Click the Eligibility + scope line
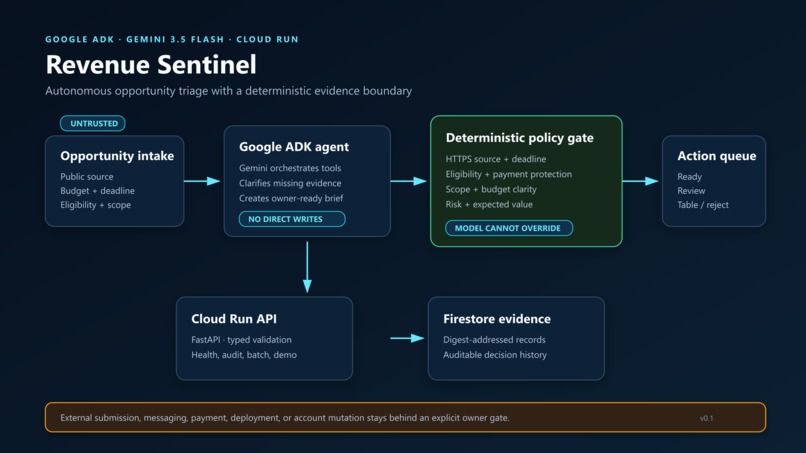This screenshot has width=806, height=453. click(x=96, y=205)
